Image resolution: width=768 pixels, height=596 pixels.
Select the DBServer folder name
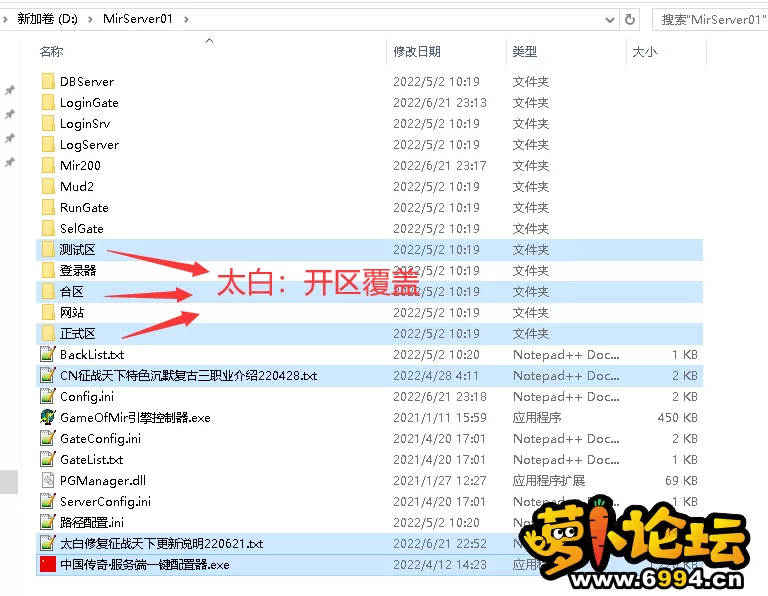pos(87,82)
